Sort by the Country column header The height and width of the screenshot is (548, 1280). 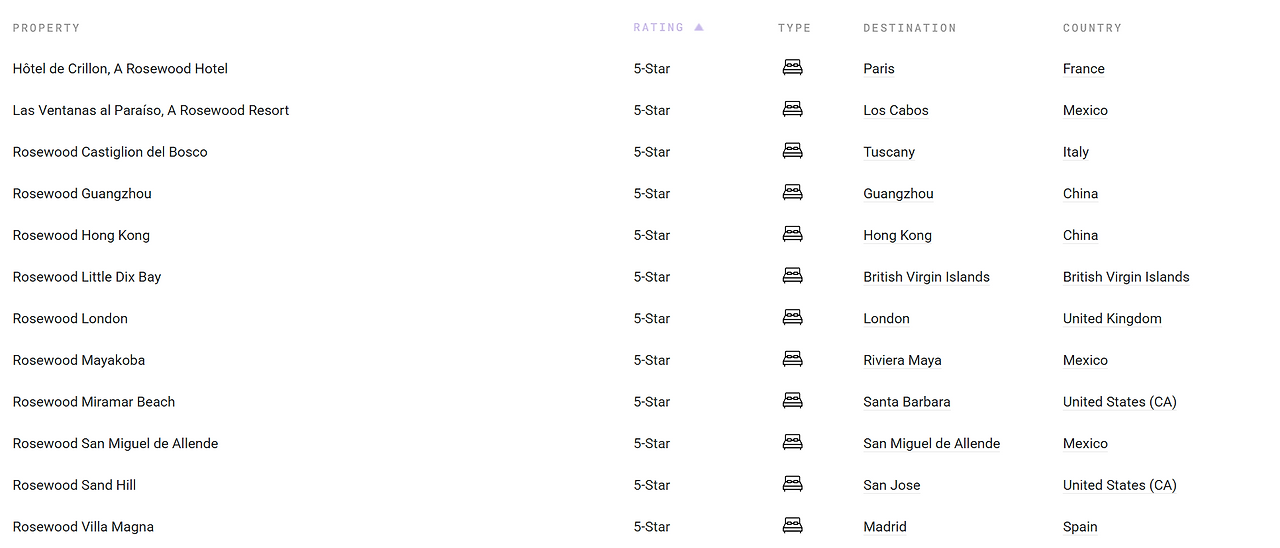click(1092, 28)
